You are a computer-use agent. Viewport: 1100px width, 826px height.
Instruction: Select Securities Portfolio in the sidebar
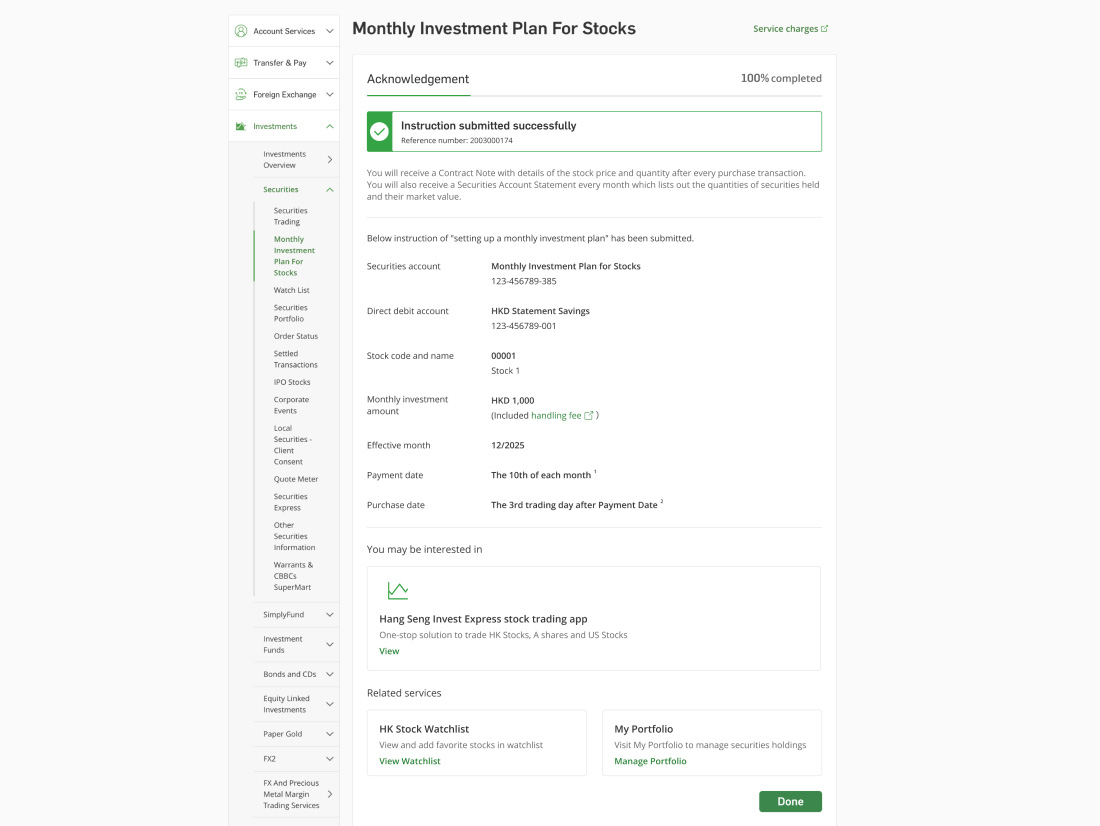pos(291,313)
